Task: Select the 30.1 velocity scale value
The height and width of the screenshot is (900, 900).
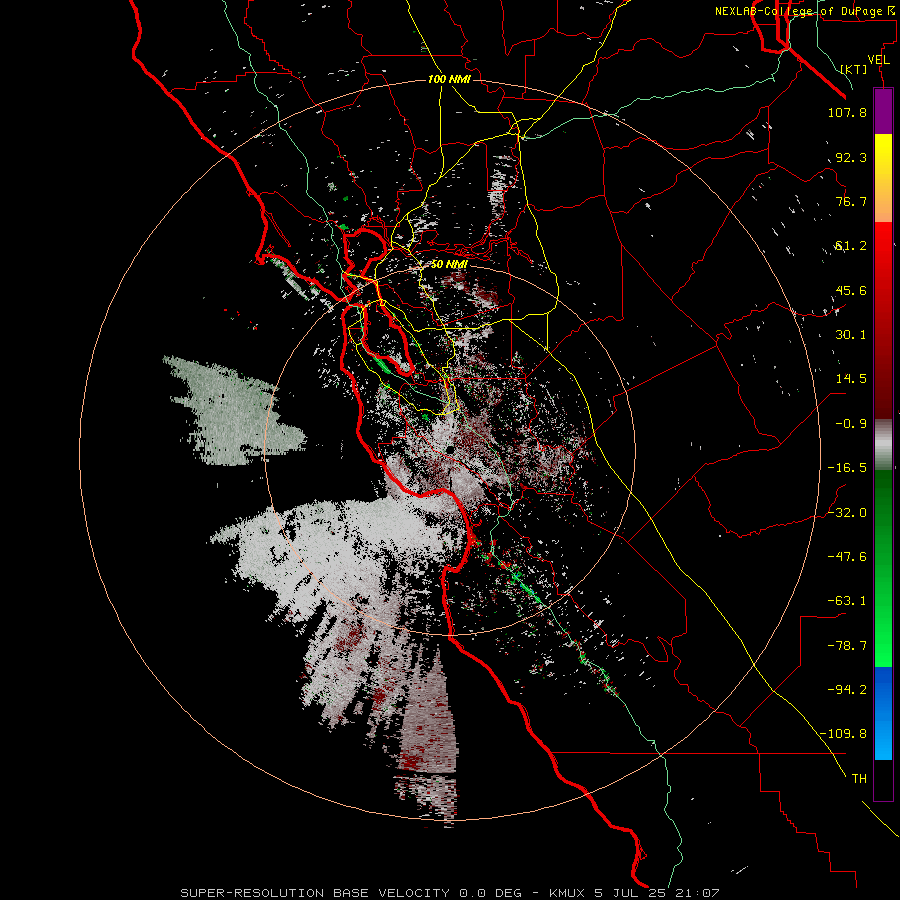Action: [x=851, y=335]
